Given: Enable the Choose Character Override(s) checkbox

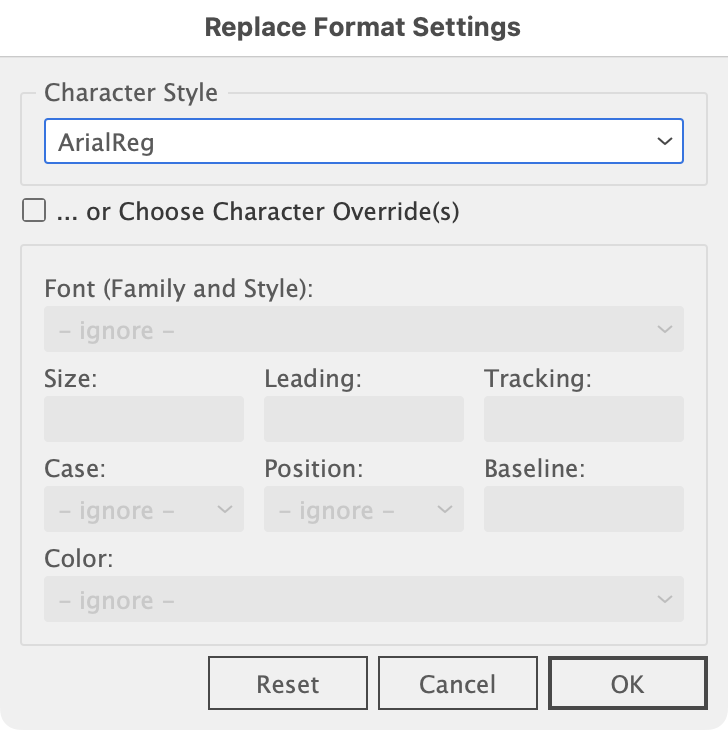Looking at the screenshot, I should pos(34,211).
